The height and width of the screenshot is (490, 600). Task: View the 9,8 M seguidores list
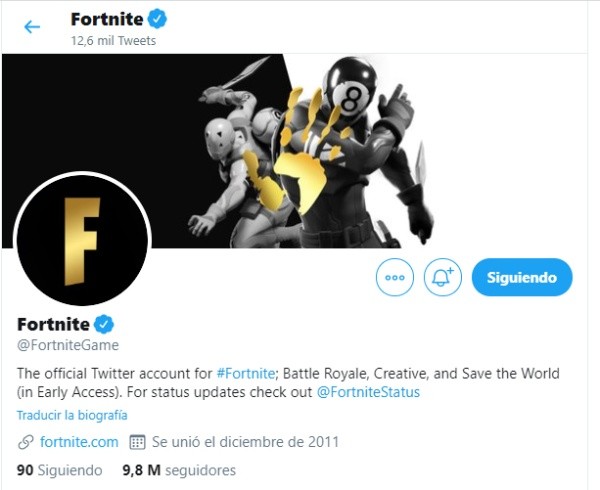tap(178, 469)
